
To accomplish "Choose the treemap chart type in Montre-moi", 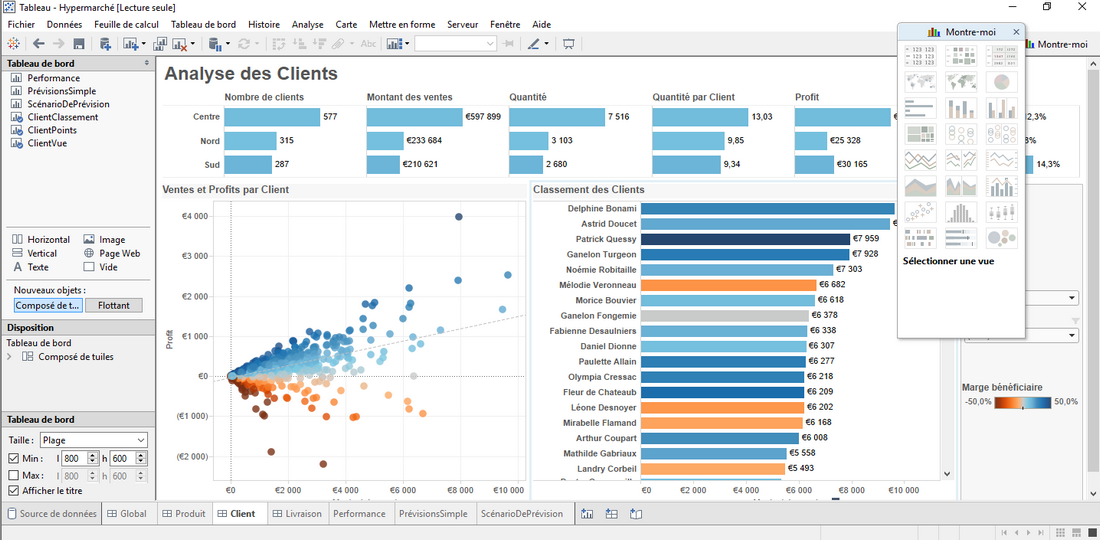I will point(919,134).
